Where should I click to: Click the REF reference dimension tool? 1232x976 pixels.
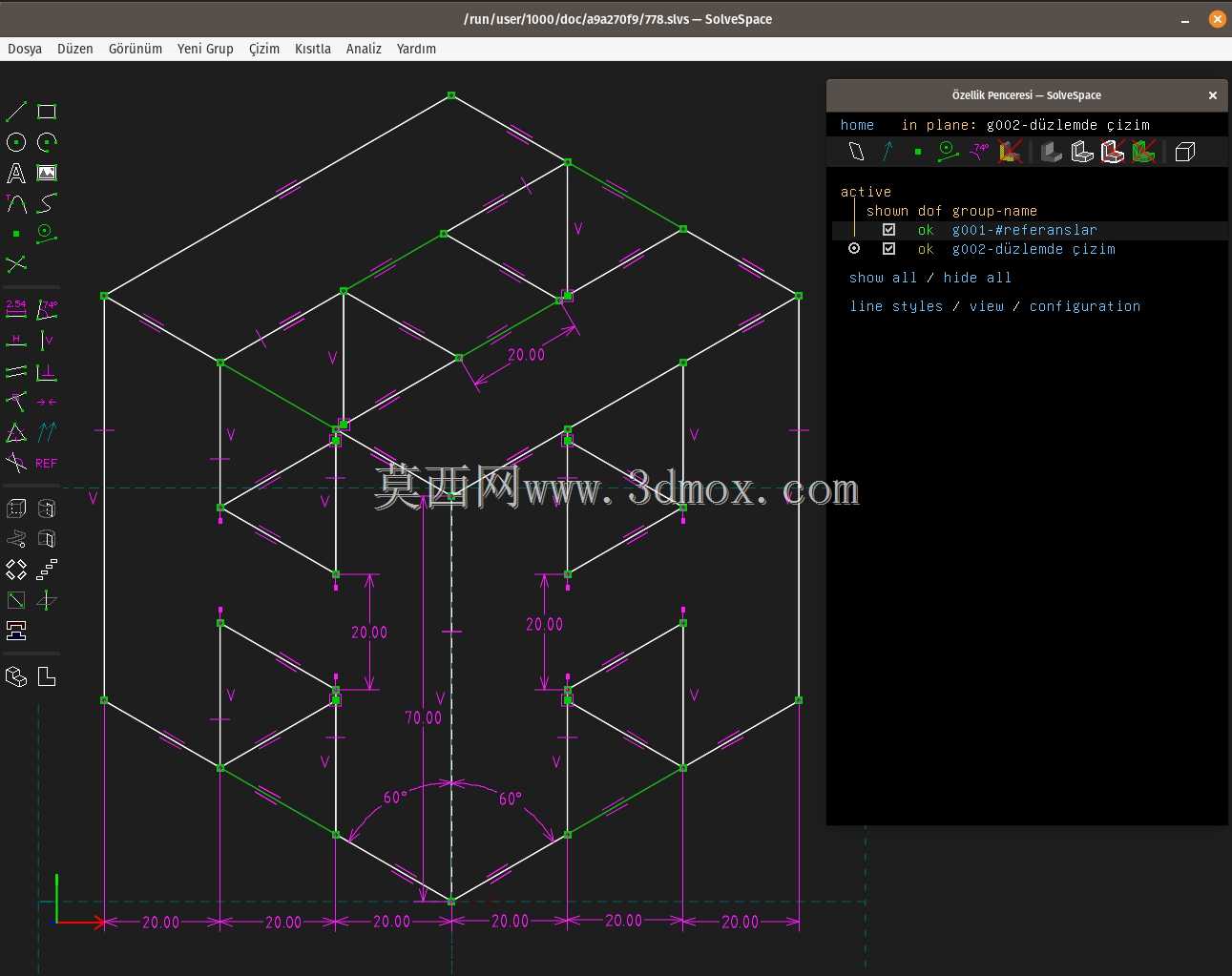click(47, 463)
